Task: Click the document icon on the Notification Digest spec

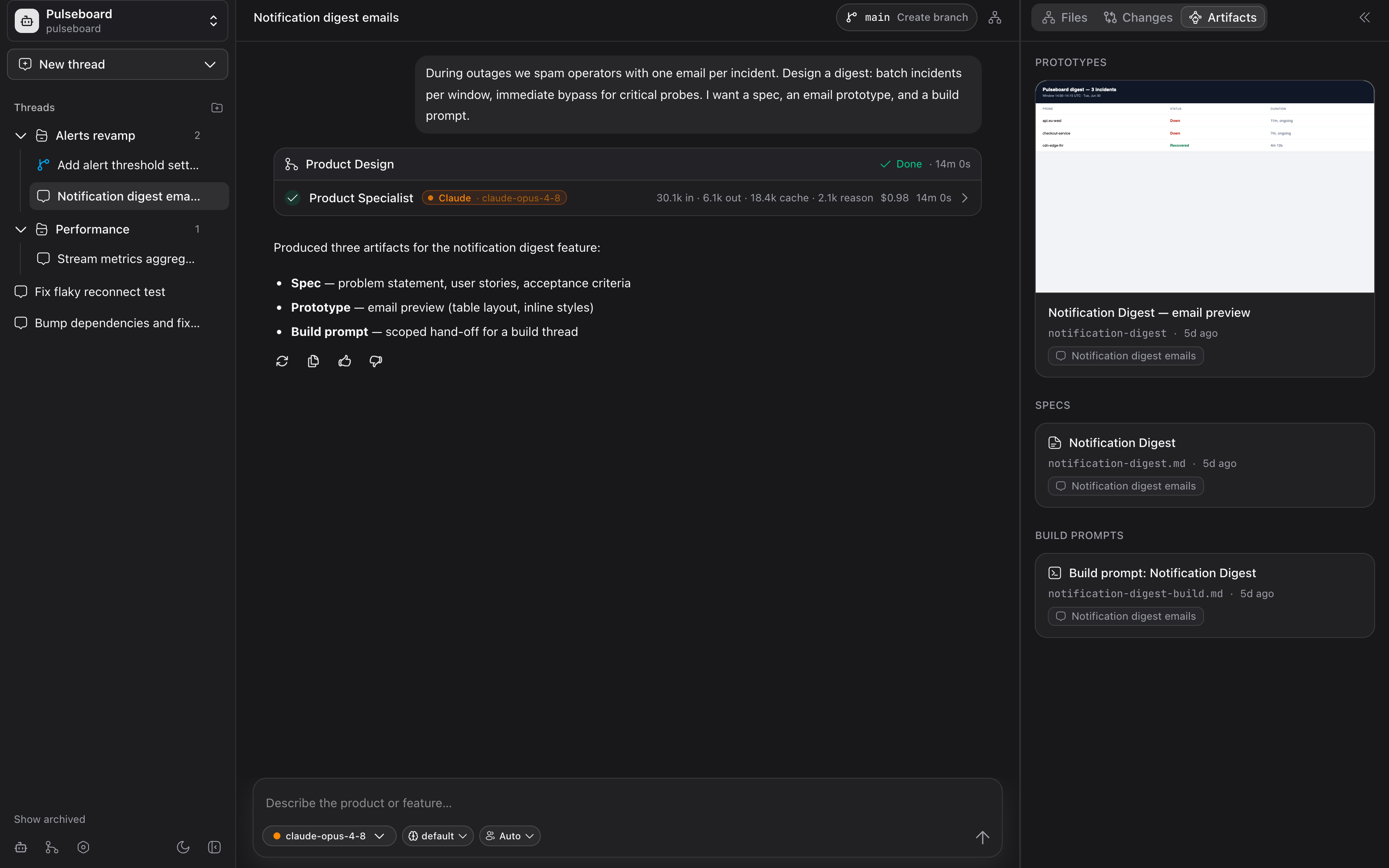Action: coord(1054,443)
